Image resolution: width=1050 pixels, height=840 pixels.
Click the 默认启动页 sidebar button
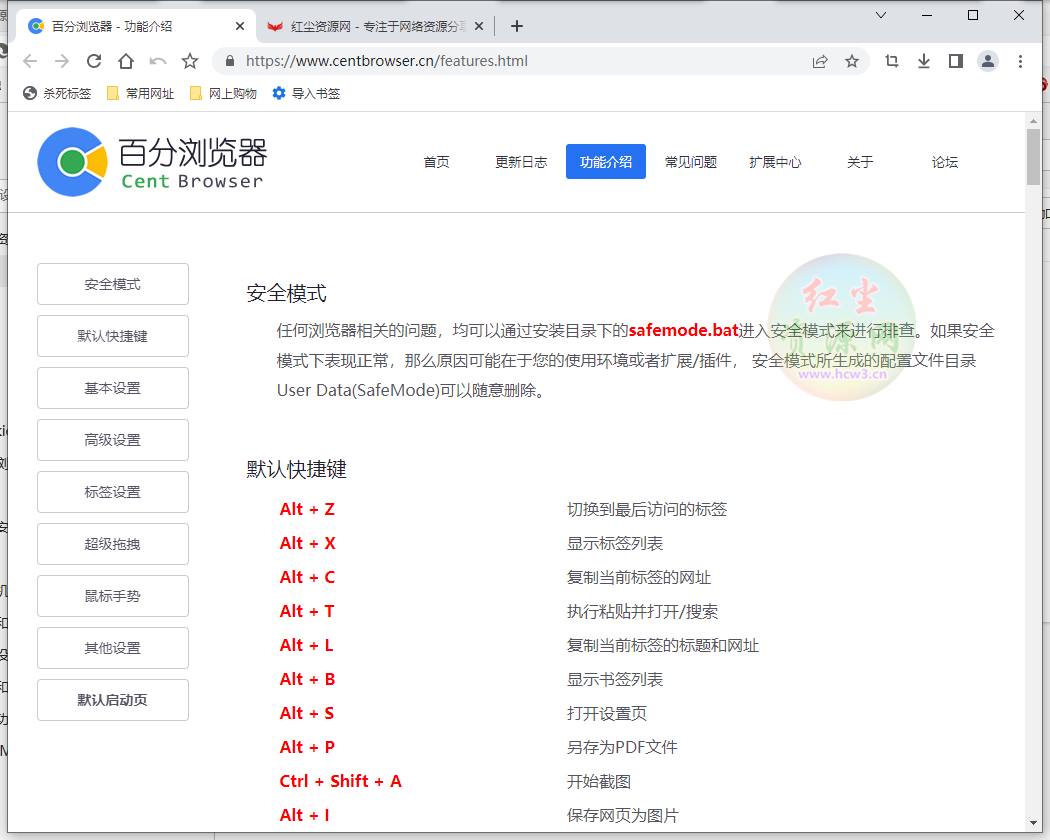pyautogui.click(x=112, y=700)
